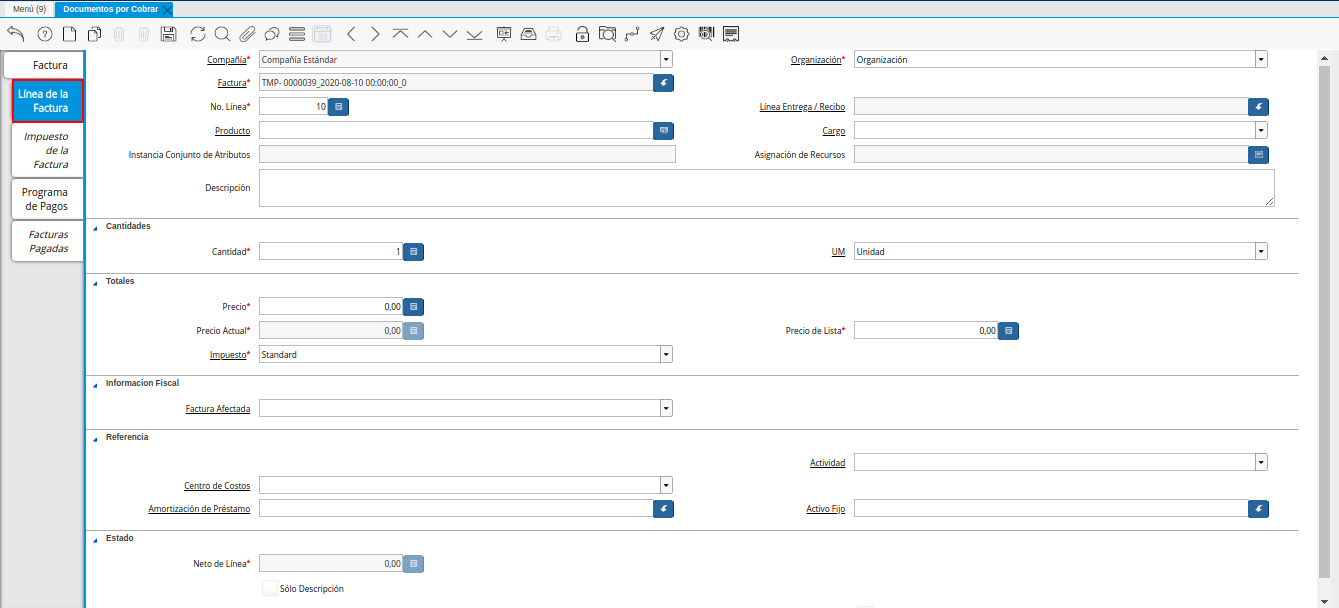Click the undo arrow in the toolbar
Image resolution: width=1339 pixels, height=608 pixels.
tap(15, 34)
